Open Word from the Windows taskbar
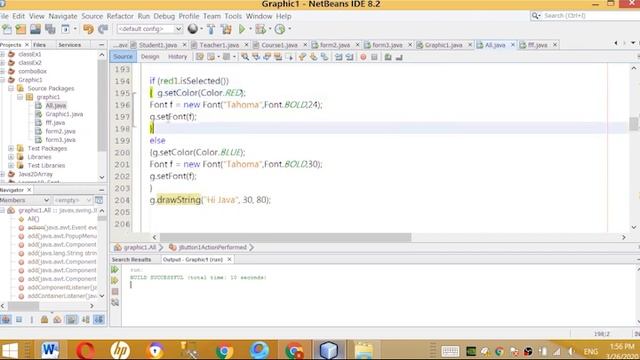640x360 pixels. click(x=50, y=350)
